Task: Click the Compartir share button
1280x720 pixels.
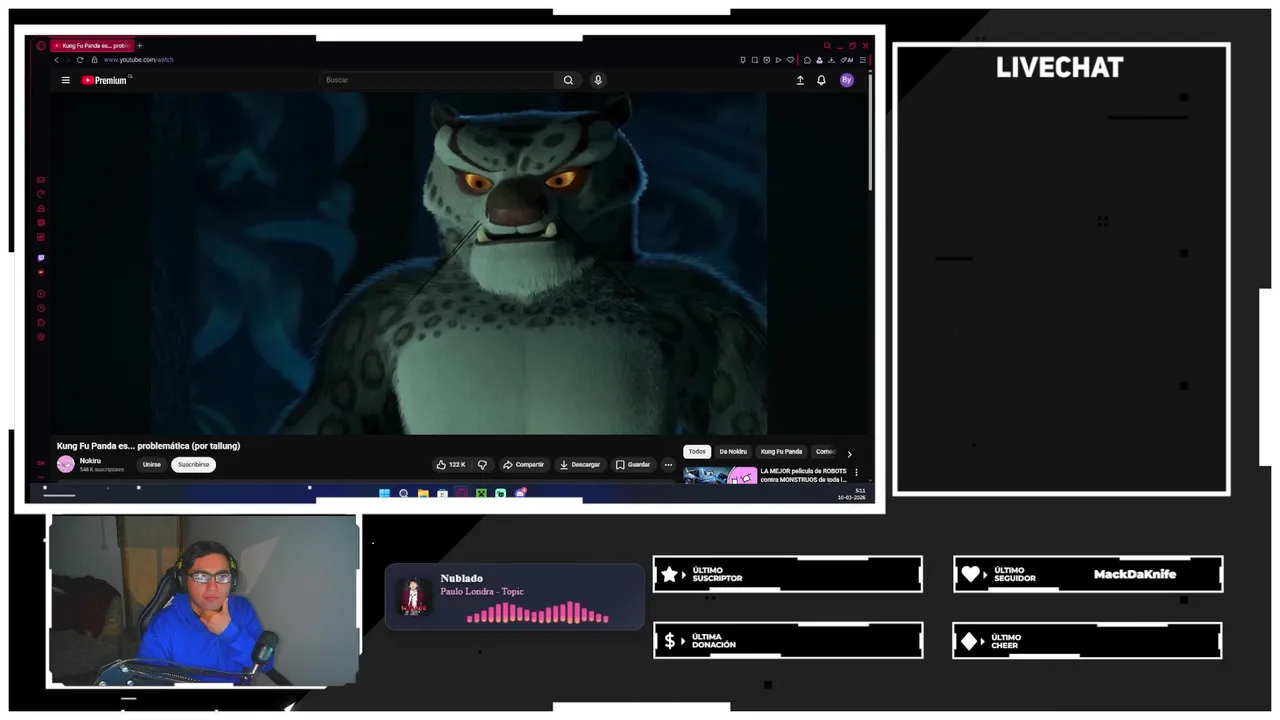Action: [523, 464]
